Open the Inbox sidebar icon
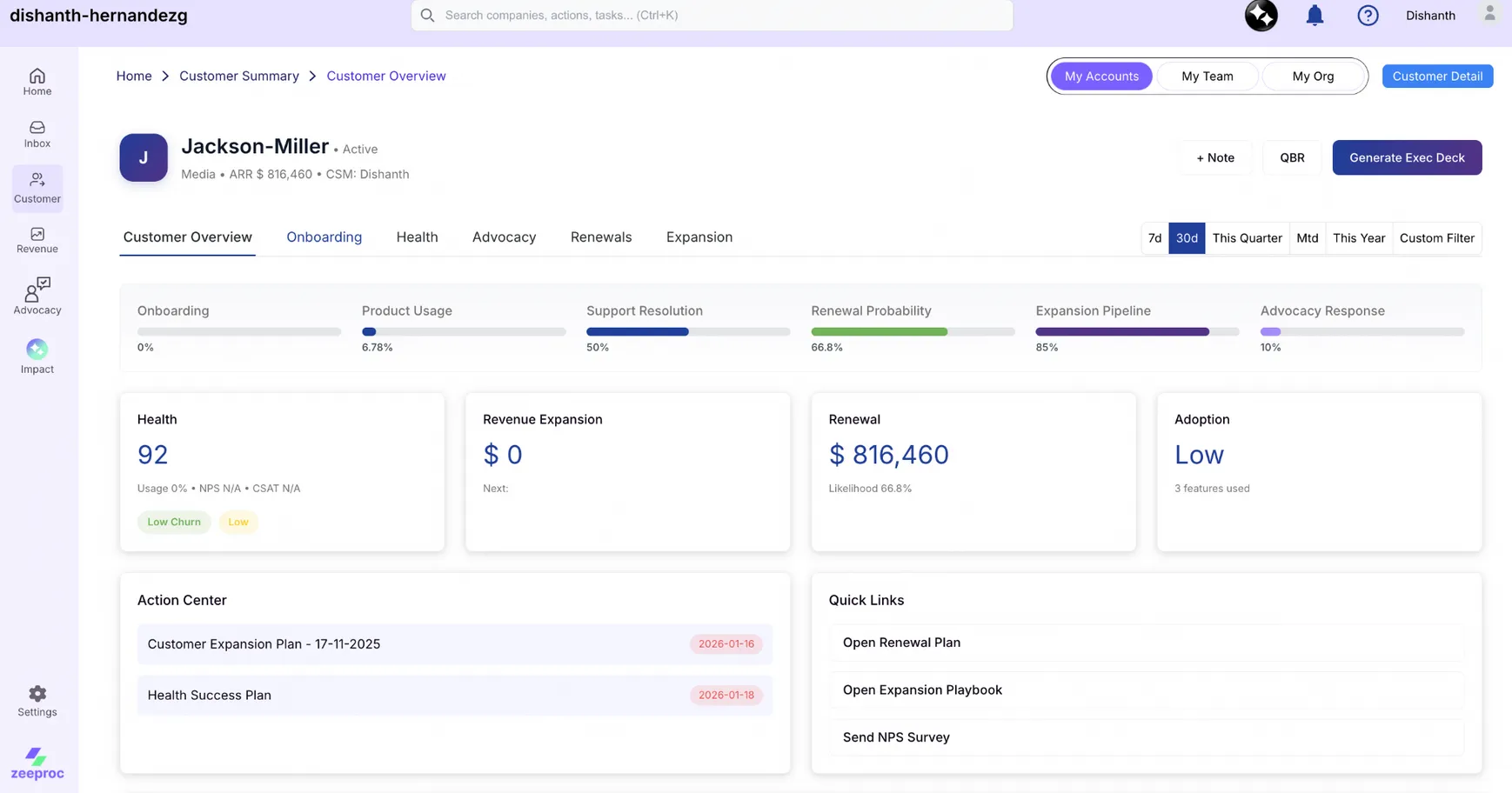This screenshot has width=1512, height=793. click(x=37, y=134)
